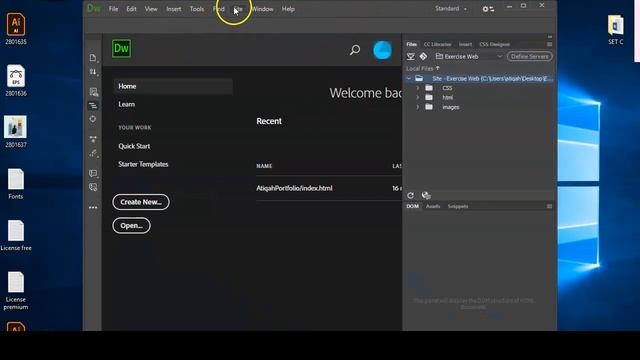Select the Fonts desktop file

coord(16,184)
